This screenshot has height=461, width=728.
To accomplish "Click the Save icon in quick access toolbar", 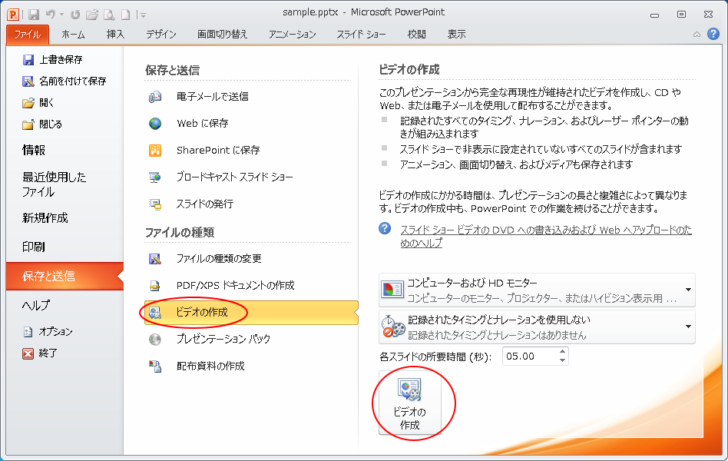I will click(x=33, y=15).
